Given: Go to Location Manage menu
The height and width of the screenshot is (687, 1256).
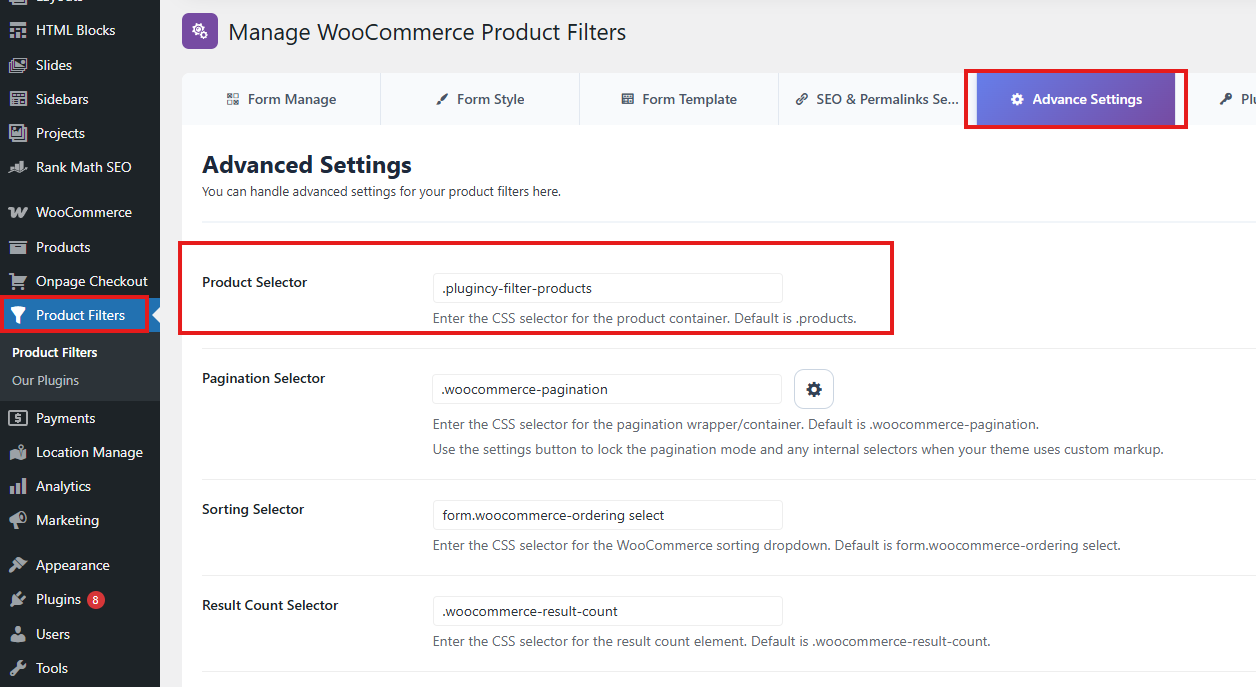Looking at the screenshot, I should [80, 452].
